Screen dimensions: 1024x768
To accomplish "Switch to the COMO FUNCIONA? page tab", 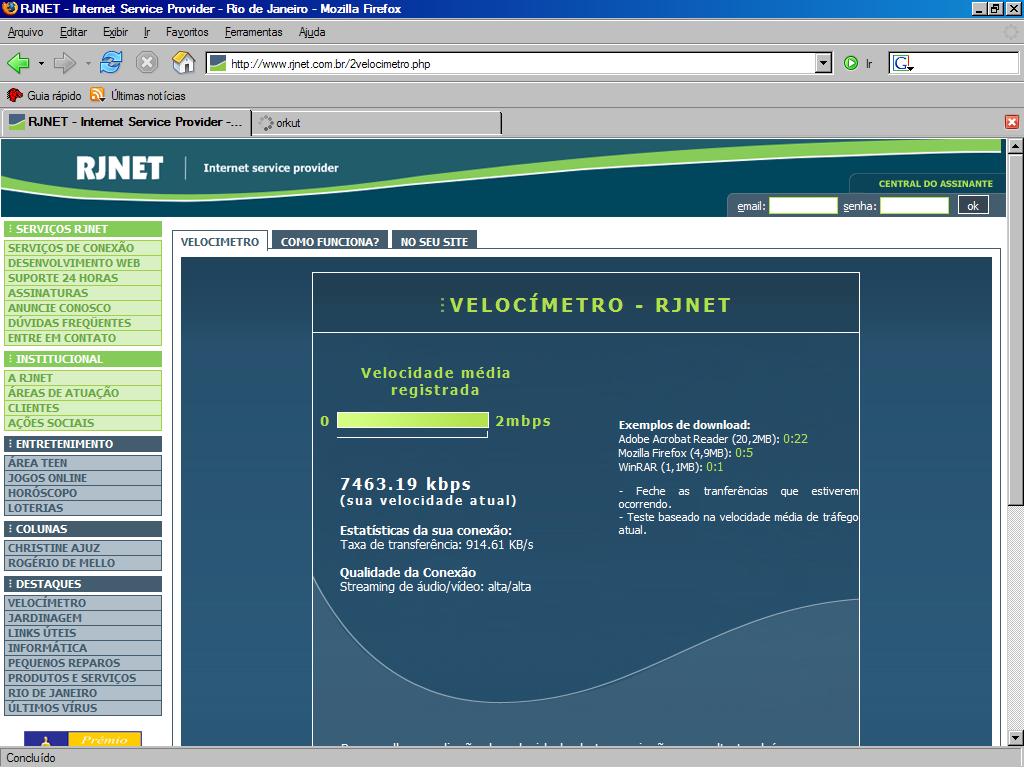I will (330, 242).
